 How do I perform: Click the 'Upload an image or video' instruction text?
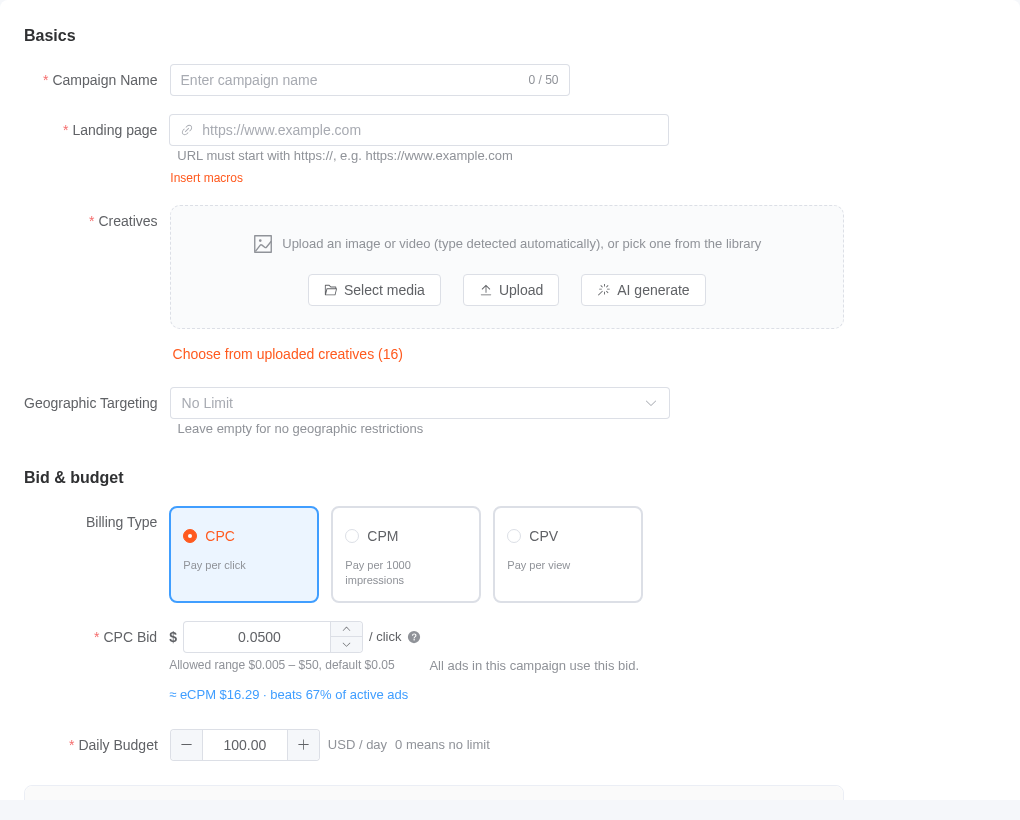click(x=522, y=244)
